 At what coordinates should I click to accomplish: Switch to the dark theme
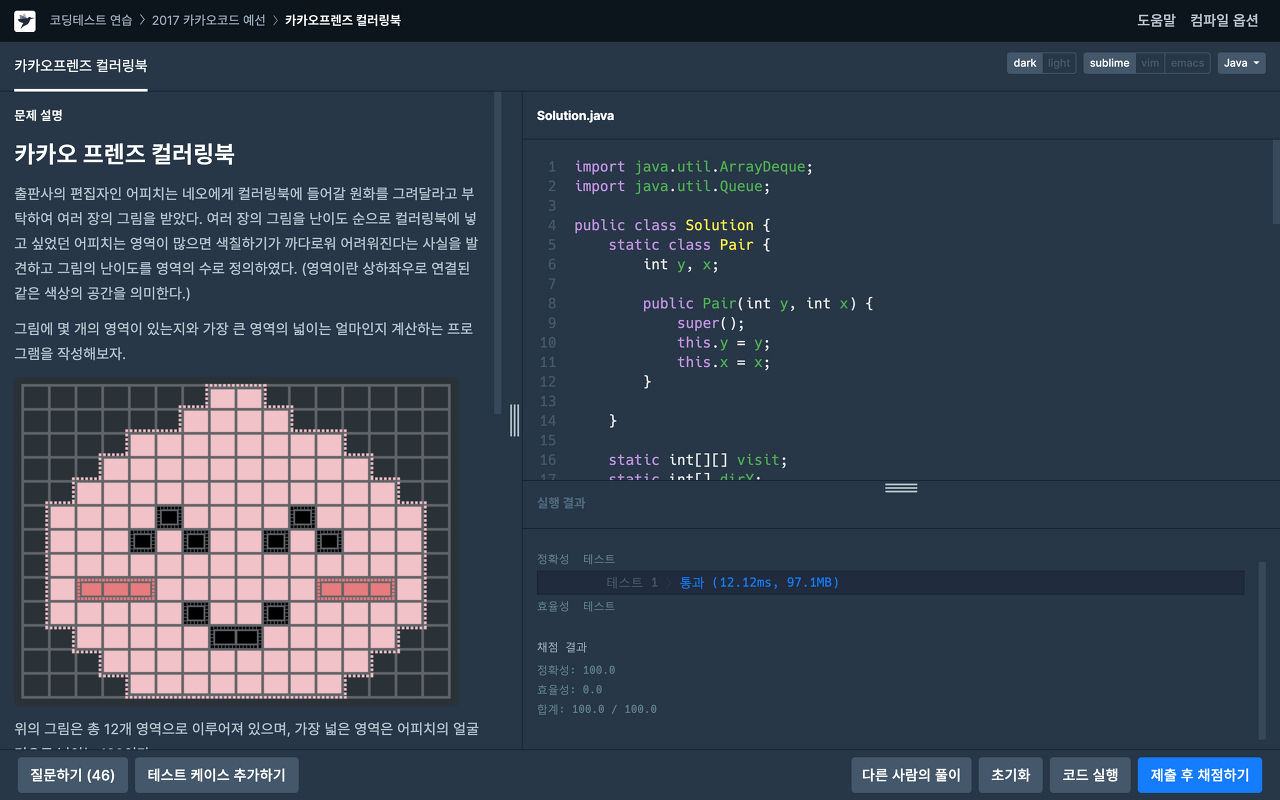(1025, 63)
